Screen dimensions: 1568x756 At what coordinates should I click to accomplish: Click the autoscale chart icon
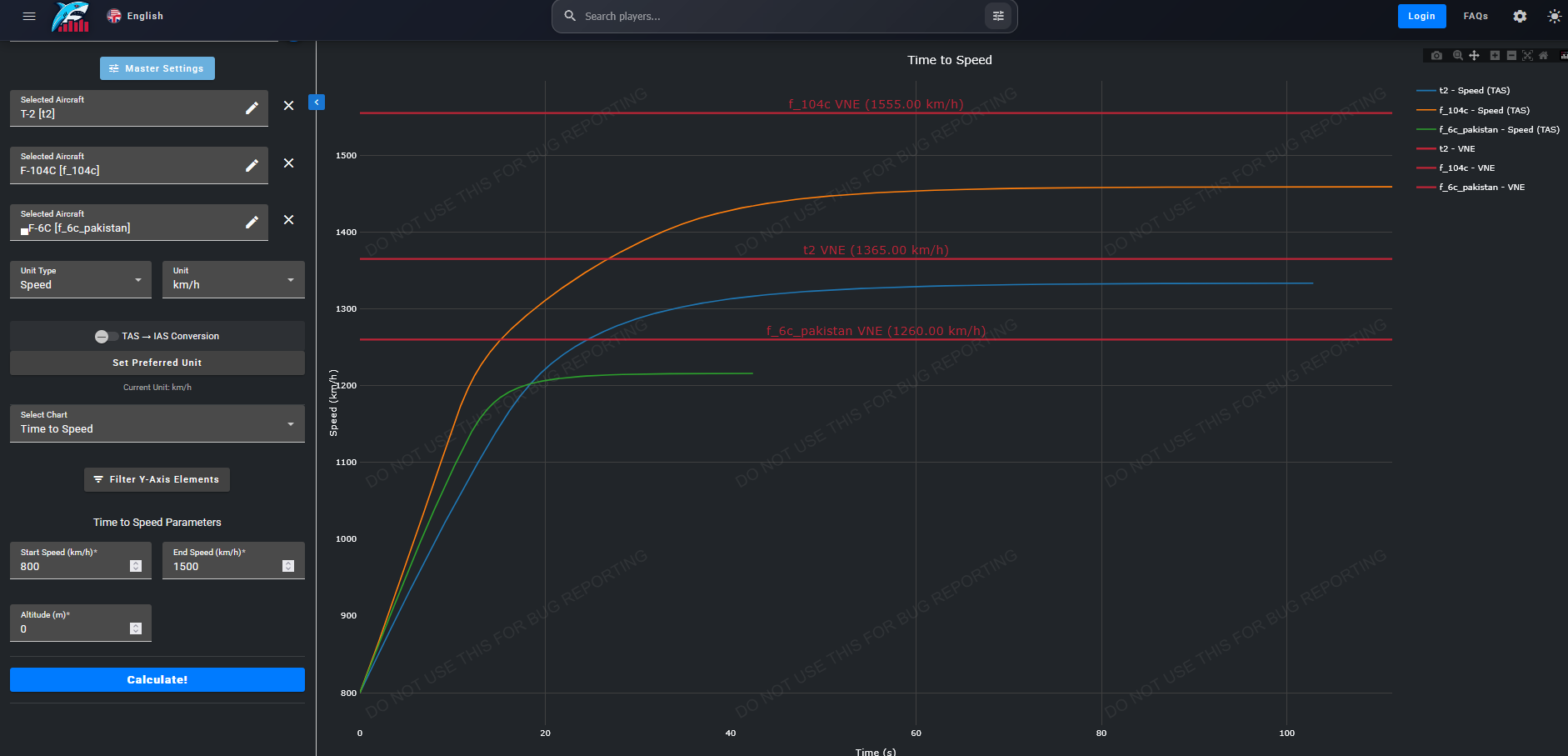1527,56
